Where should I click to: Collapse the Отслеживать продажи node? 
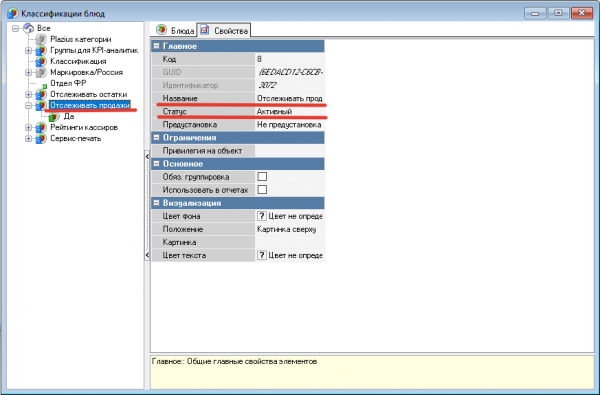pyautogui.click(x=29, y=105)
